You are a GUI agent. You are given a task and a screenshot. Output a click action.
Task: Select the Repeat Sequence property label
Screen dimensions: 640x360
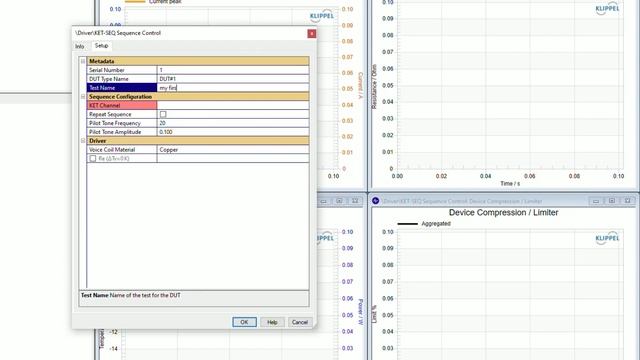(x=122, y=114)
